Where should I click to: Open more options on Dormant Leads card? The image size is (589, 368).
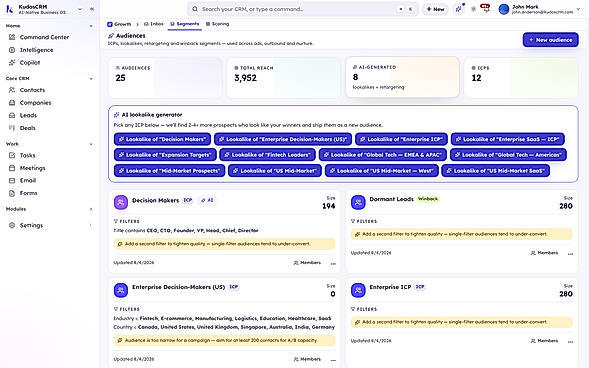[570, 254]
